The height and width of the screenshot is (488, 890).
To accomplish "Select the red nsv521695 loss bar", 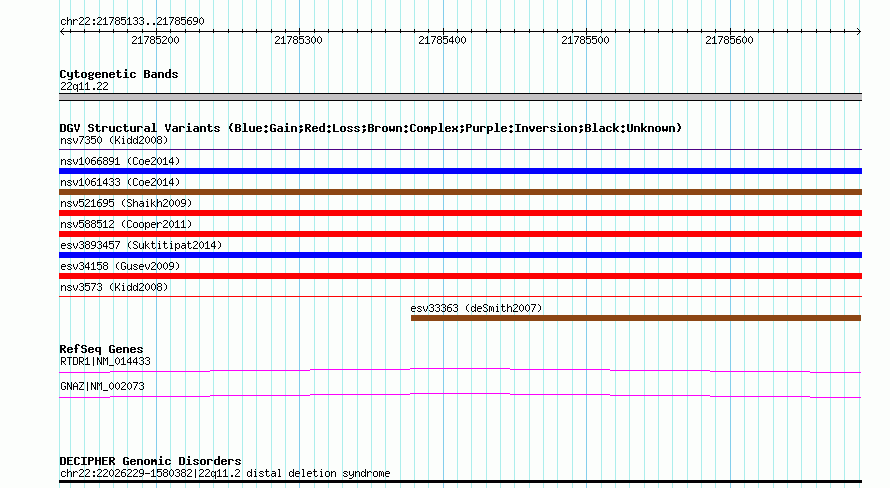I will pos(460,213).
